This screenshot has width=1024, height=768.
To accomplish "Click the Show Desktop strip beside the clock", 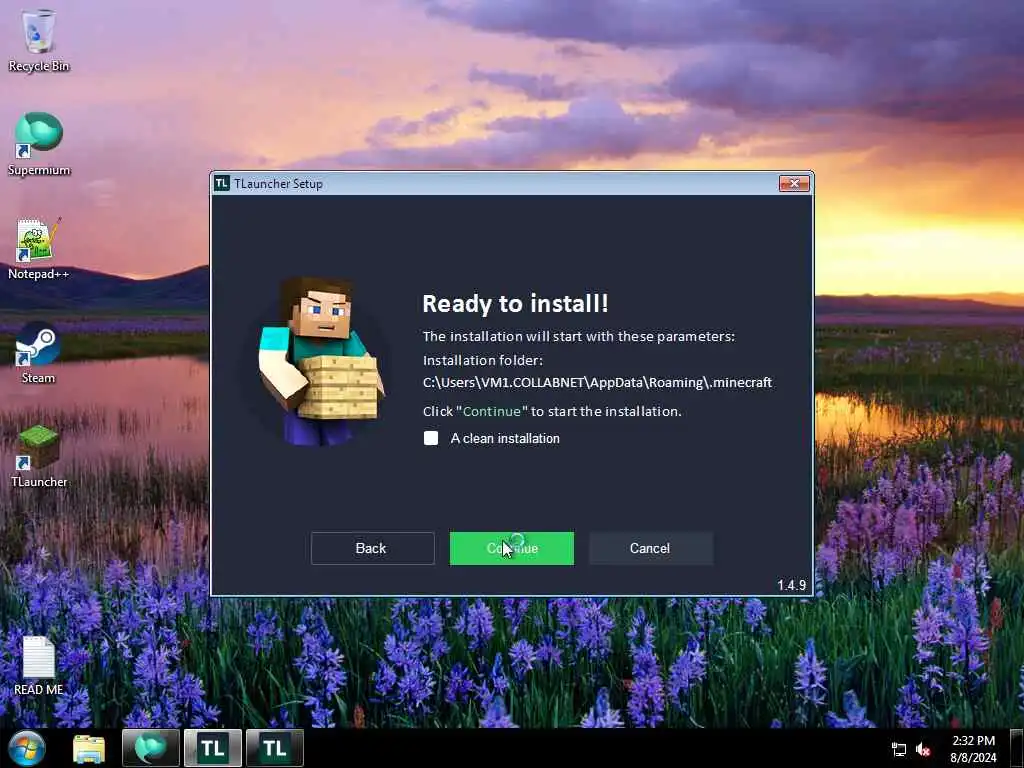I will (1017, 748).
